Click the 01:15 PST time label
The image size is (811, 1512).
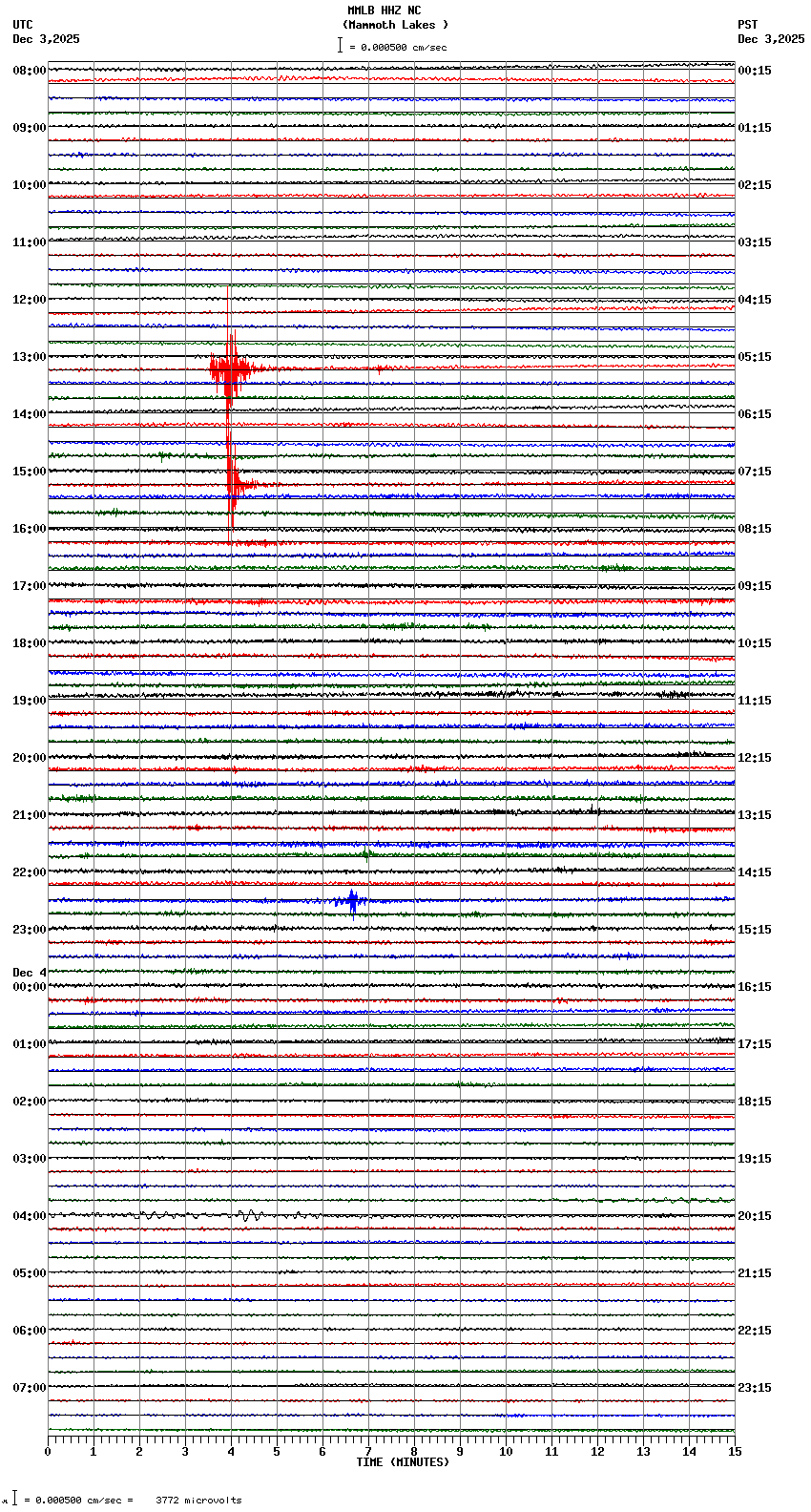coord(755,128)
